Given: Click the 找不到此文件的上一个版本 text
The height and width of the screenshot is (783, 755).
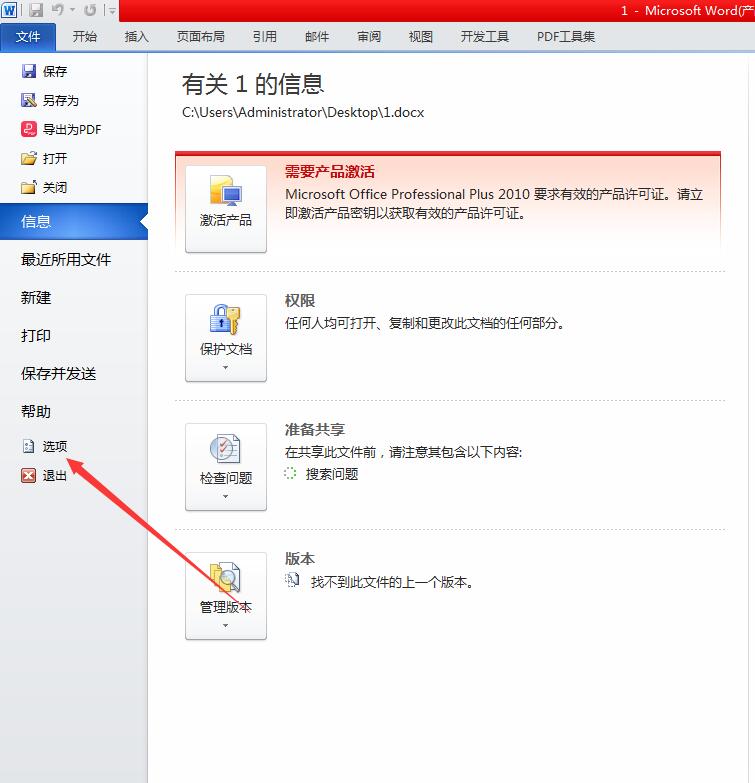Looking at the screenshot, I should coord(392,582).
